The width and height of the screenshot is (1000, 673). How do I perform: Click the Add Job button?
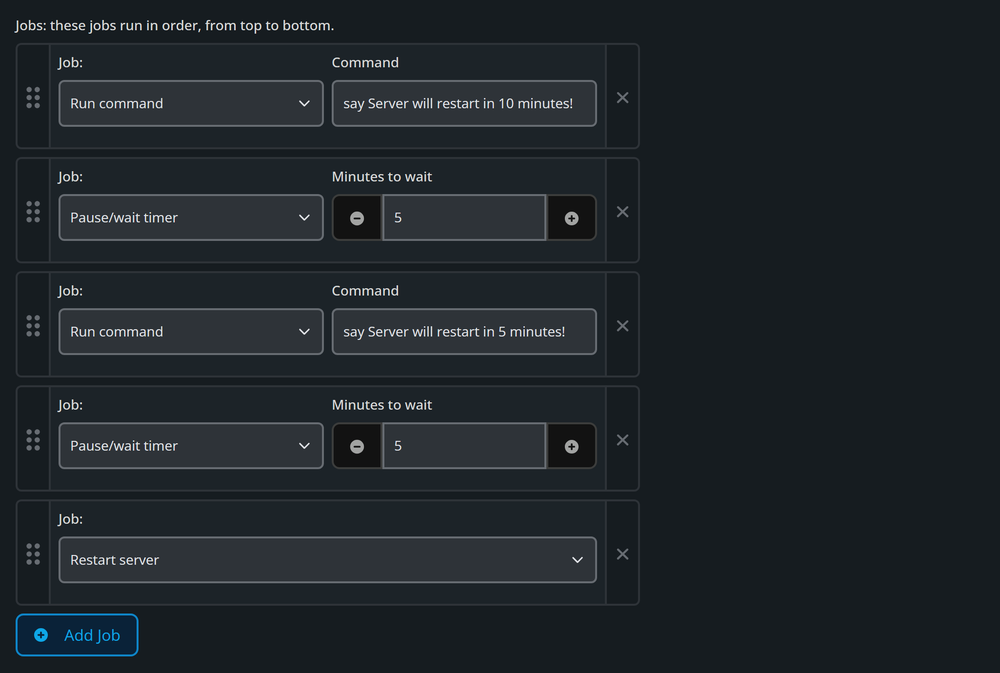point(77,635)
